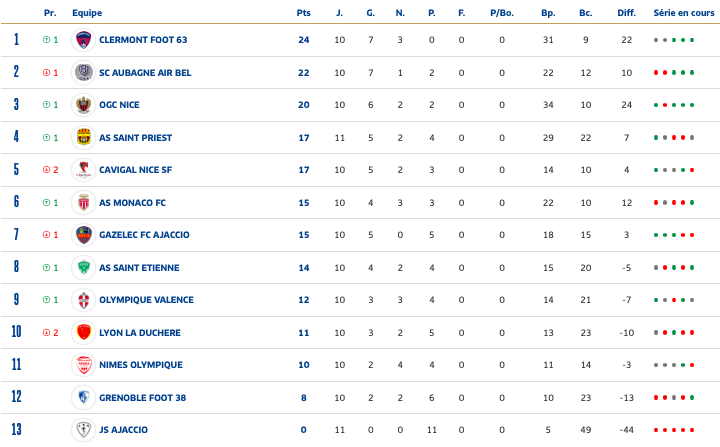
Task: Click the AS Saint Etienne logo
Action: [x=84, y=267]
